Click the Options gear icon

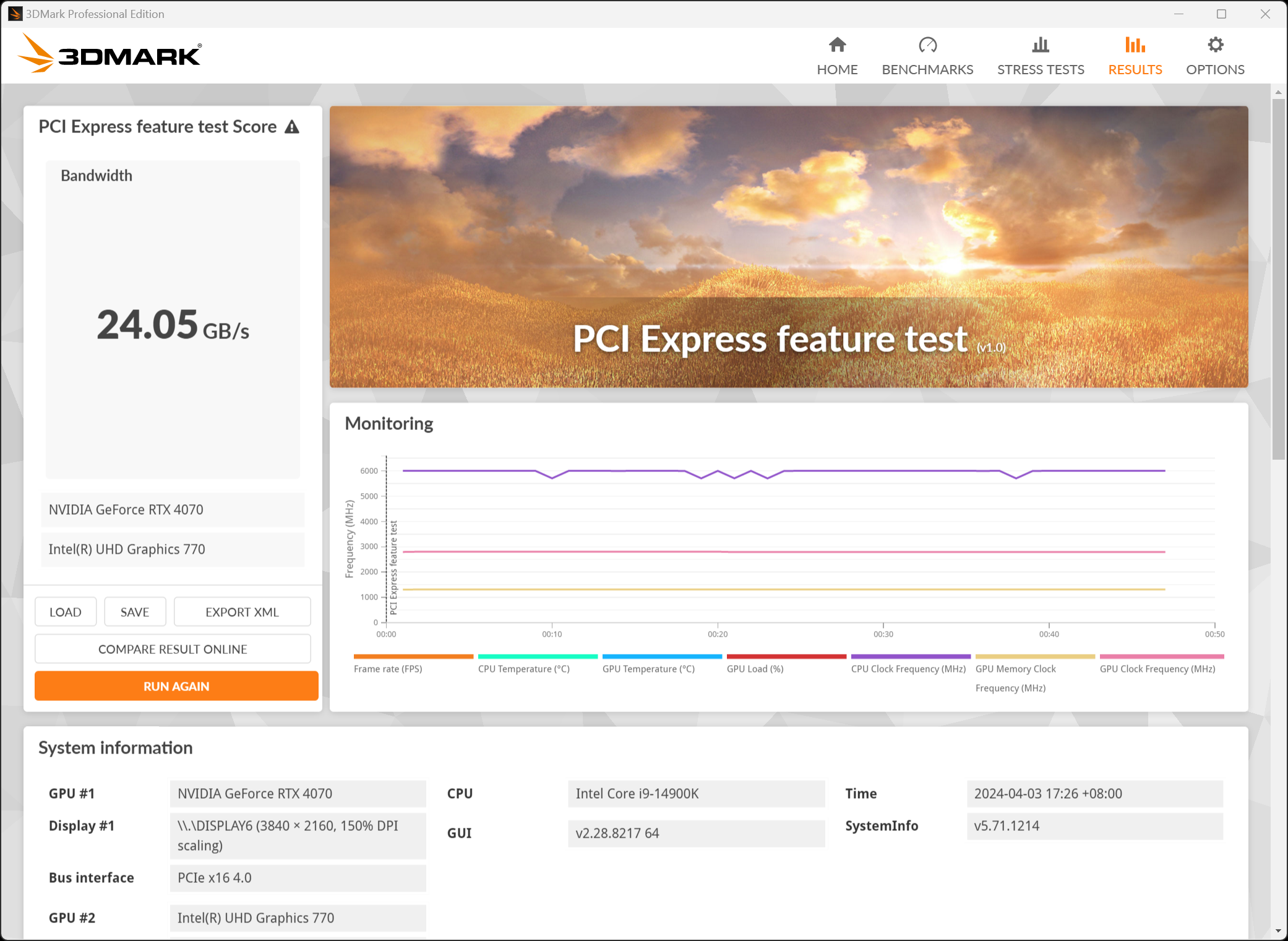[x=1215, y=45]
